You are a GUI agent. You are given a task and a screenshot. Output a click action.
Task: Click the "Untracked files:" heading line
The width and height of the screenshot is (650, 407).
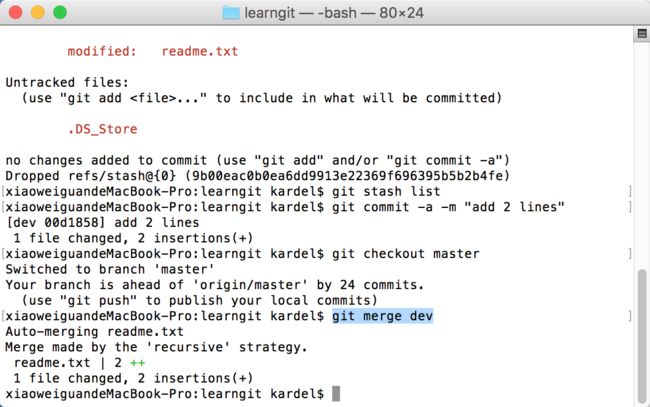point(67,82)
